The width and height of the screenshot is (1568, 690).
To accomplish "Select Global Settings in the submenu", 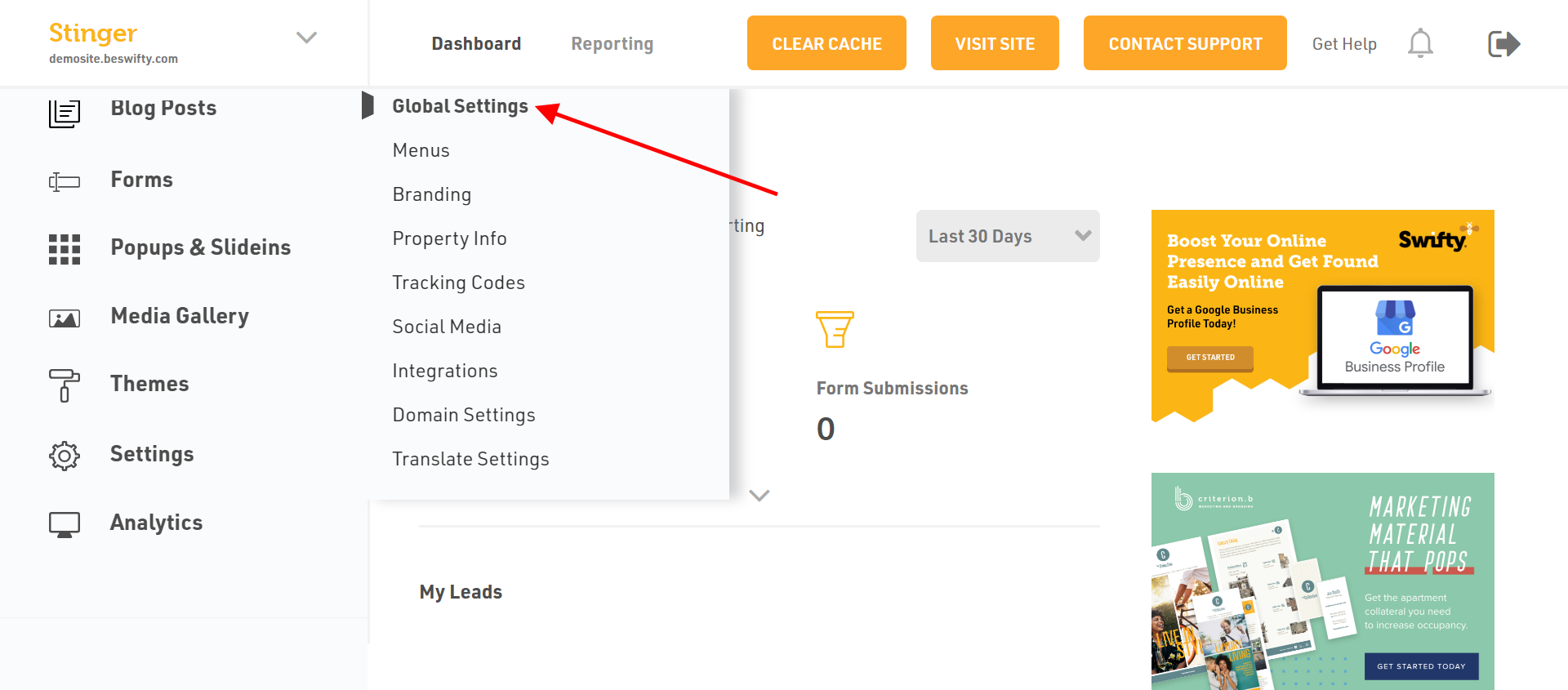I will (460, 106).
